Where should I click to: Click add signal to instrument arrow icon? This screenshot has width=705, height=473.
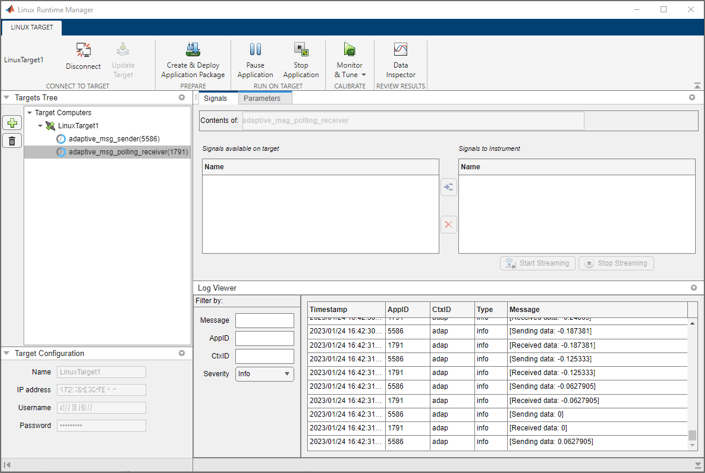click(x=448, y=187)
